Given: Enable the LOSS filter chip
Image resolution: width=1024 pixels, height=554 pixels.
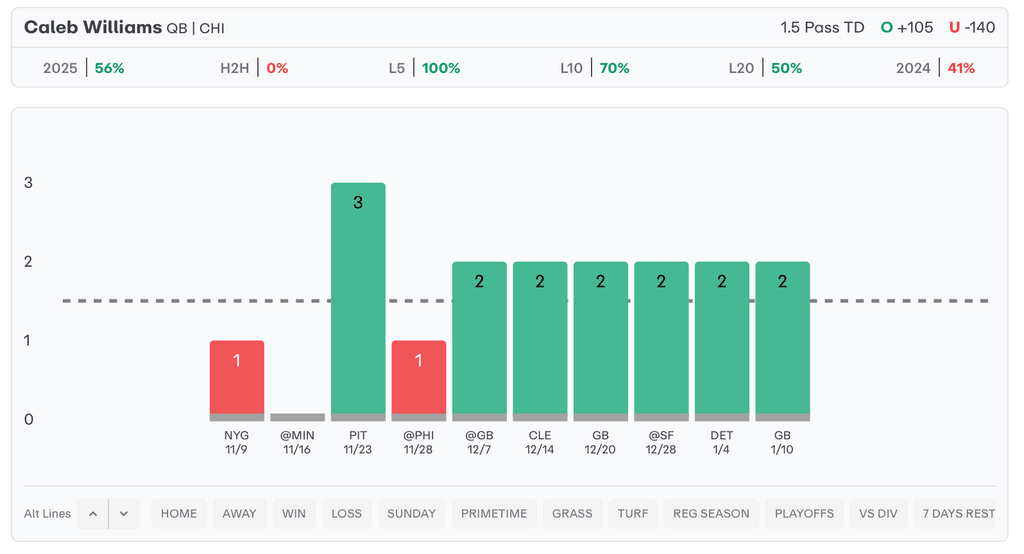Looking at the screenshot, I should 346,514.
